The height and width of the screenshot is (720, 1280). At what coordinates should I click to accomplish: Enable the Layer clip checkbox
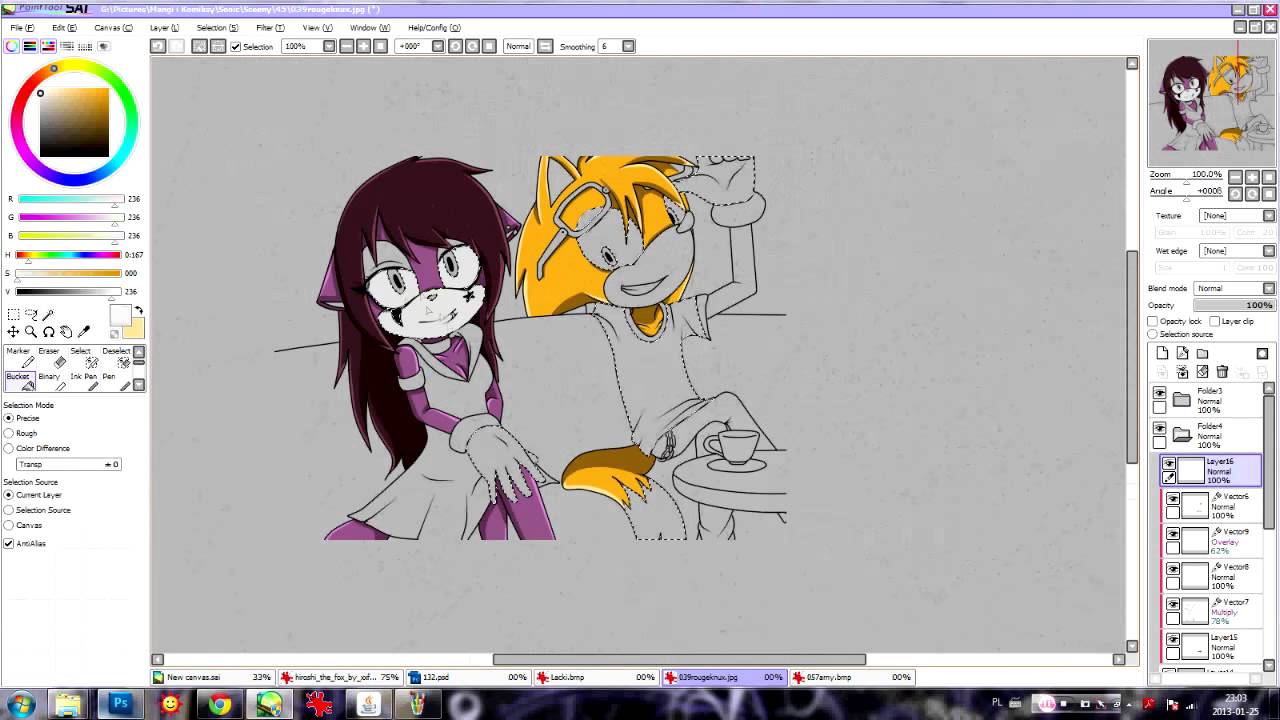click(x=1214, y=321)
